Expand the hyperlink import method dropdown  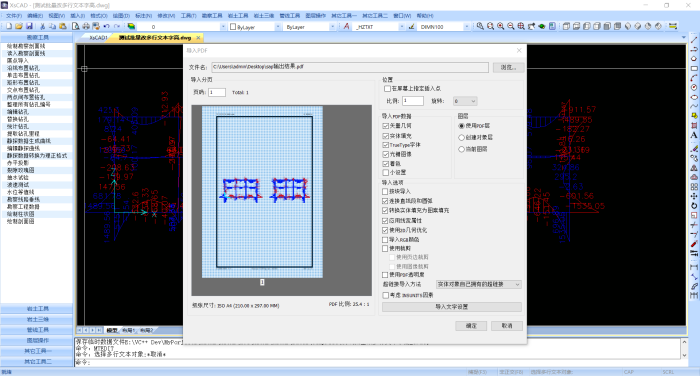point(479,284)
